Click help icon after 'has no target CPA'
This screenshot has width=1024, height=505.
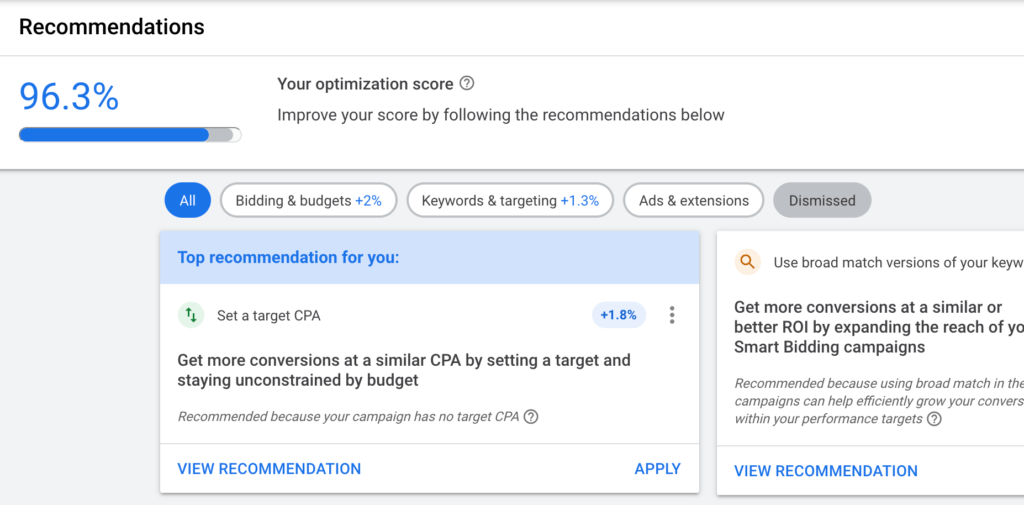click(x=531, y=417)
